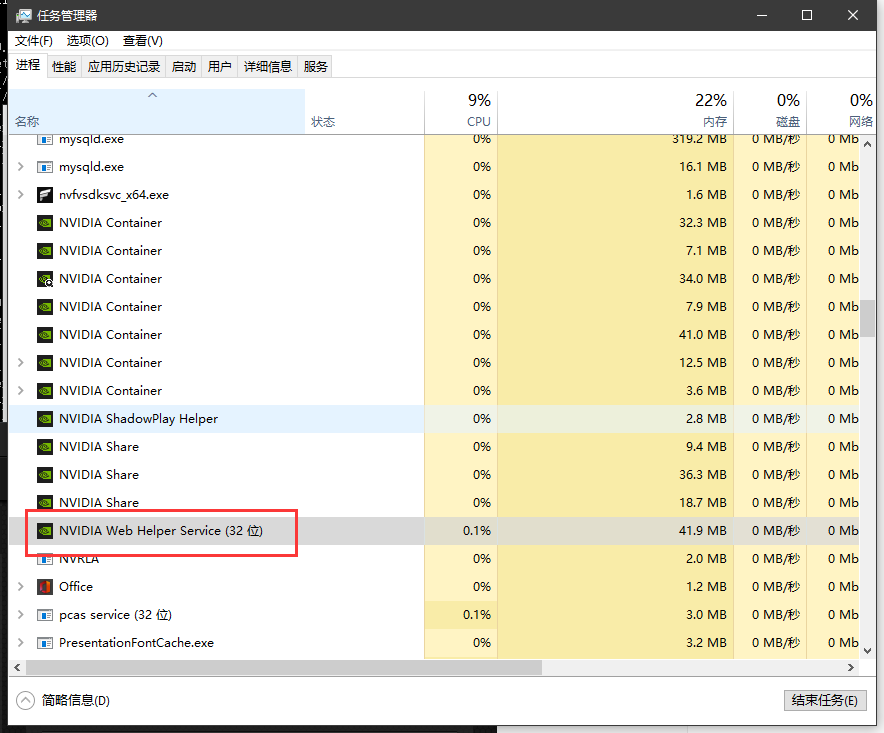The height and width of the screenshot is (733, 884).
Task: Open the 查看(V) menu
Action: [x=143, y=41]
